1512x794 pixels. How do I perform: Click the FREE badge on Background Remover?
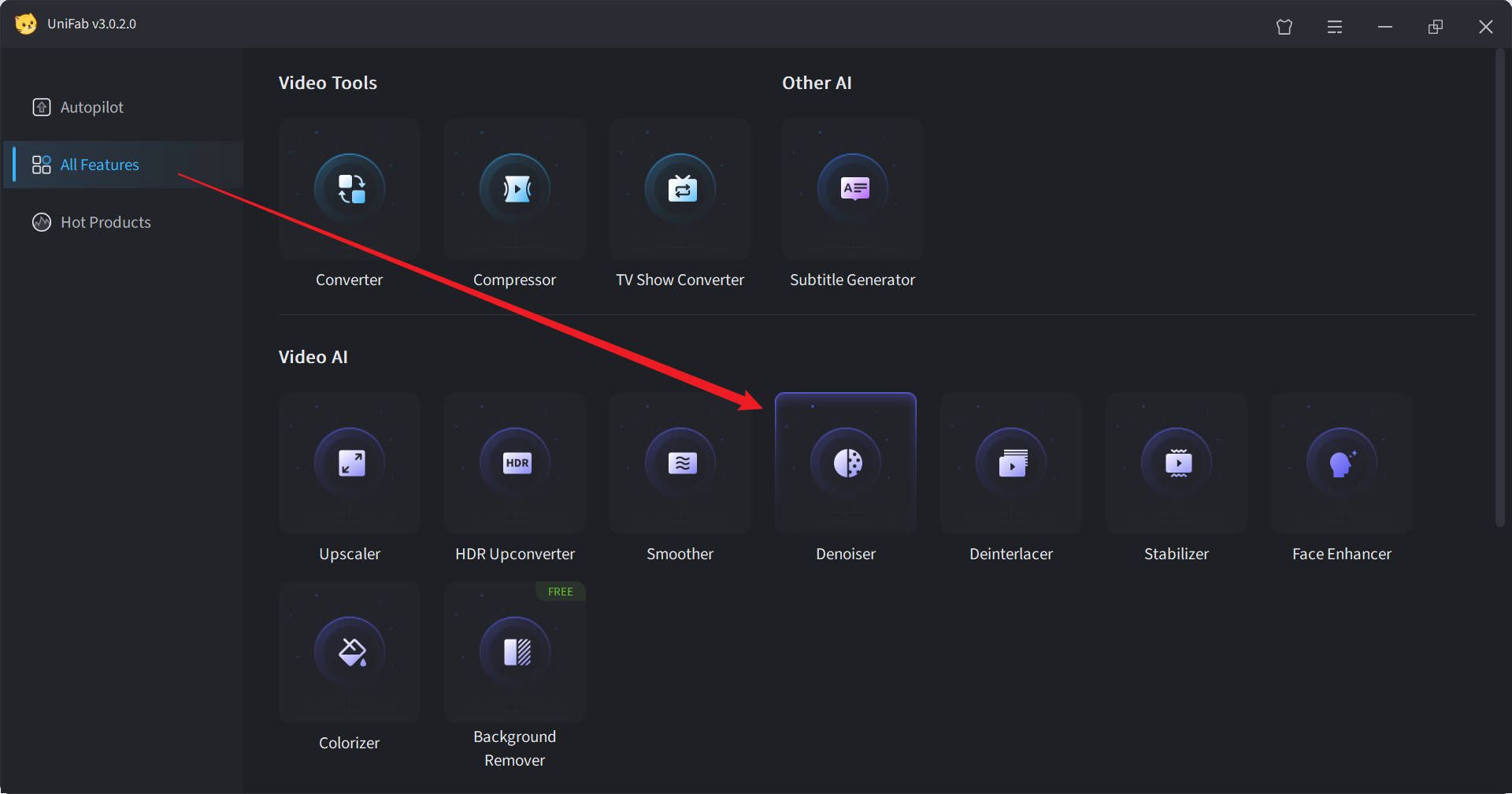(561, 592)
